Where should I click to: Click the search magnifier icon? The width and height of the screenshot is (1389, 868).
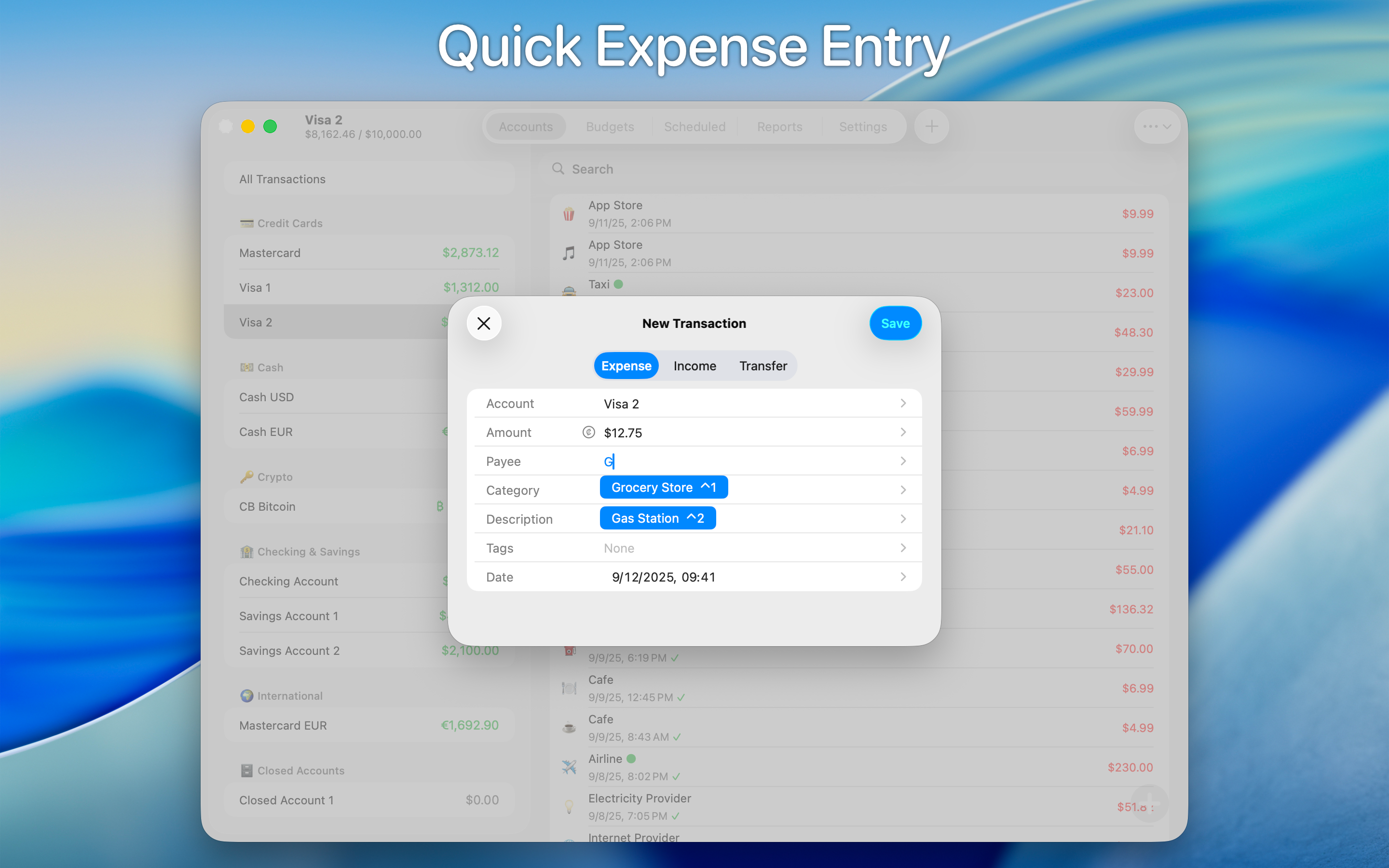pyautogui.click(x=558, y=169)
